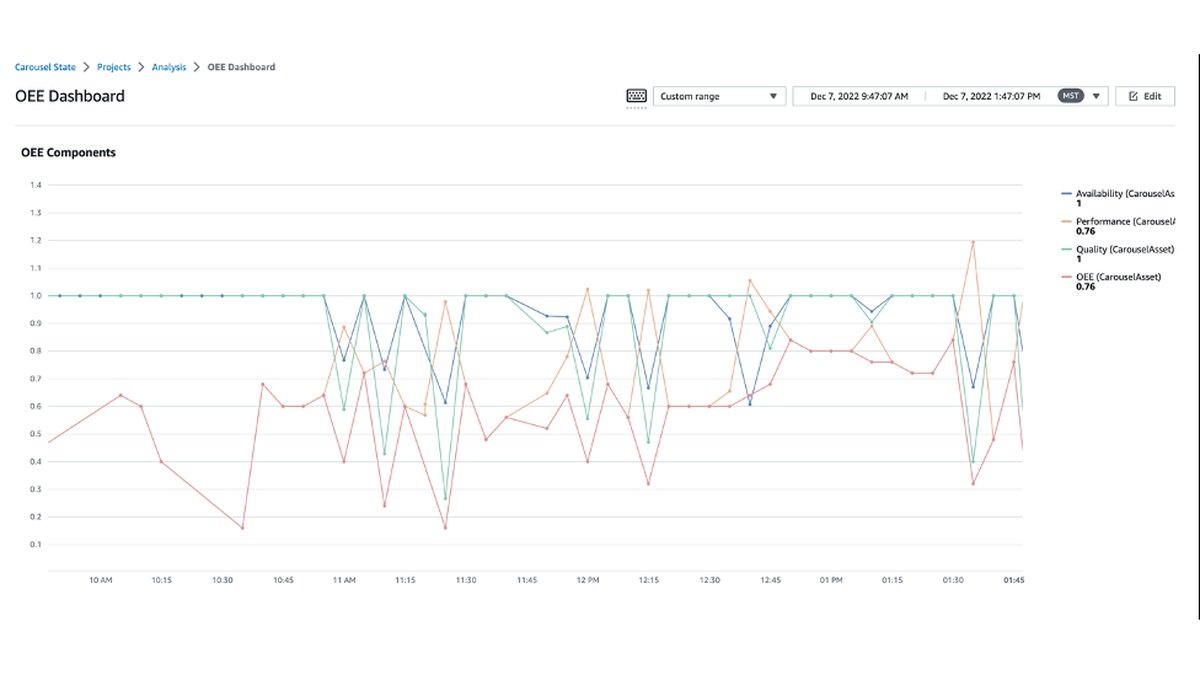The width and height of the screenshot is (1200, 675).
Task: Click the 0.1 y-axis label
Action: pyautogui.click(x=35, y=545)
